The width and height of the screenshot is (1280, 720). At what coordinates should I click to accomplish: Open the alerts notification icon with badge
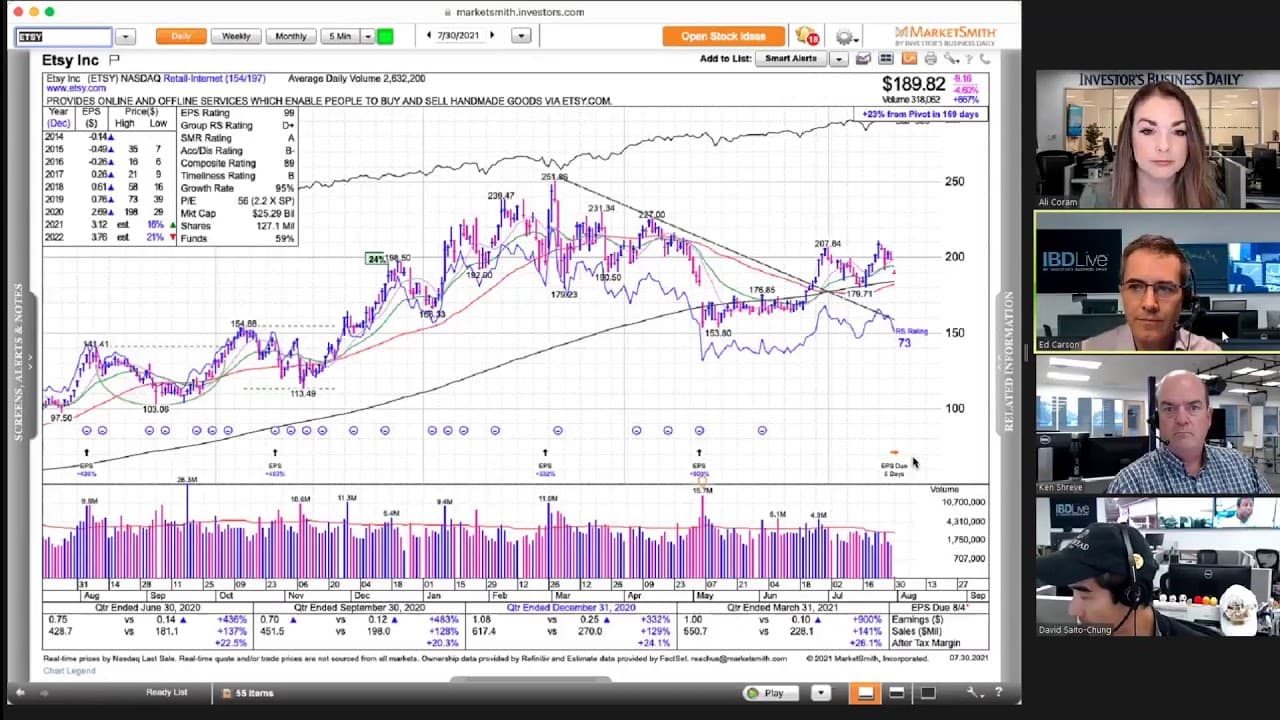807,36
